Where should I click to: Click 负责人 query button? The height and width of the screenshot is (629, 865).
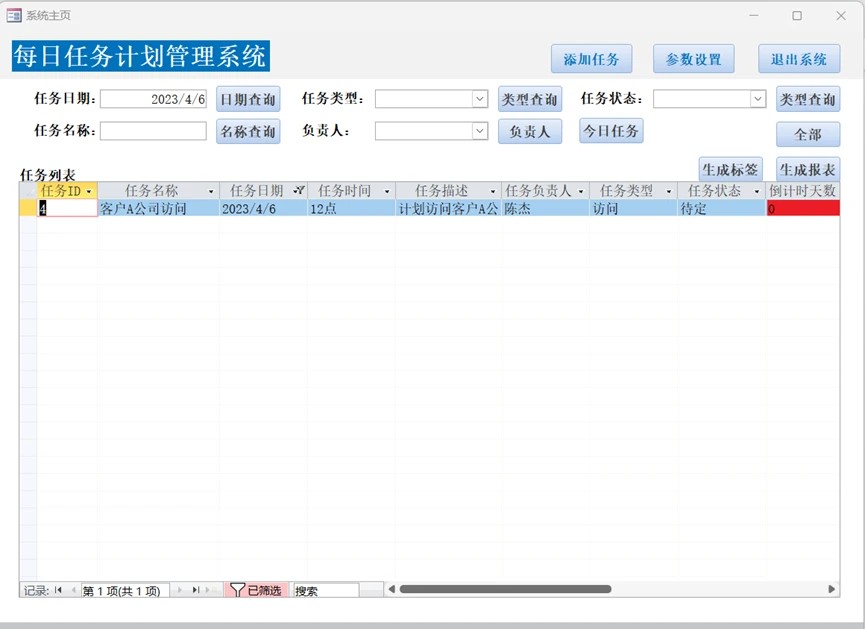530,131
